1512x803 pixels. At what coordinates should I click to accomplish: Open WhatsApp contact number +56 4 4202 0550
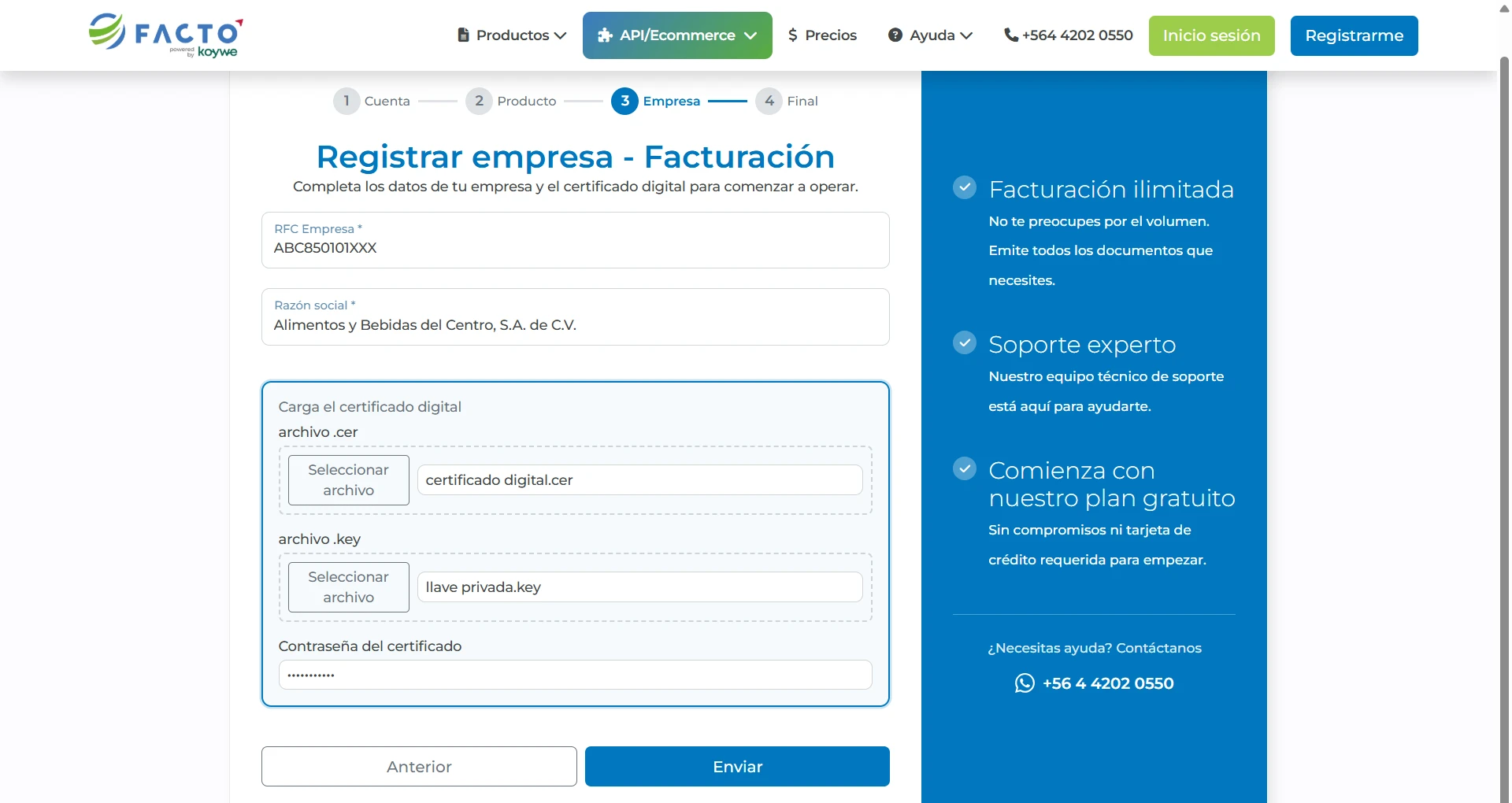pos(1095,683)
